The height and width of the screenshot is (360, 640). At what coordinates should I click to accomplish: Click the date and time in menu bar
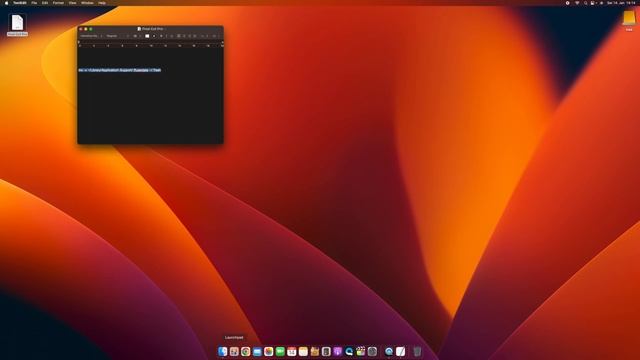tap(621, 3)
